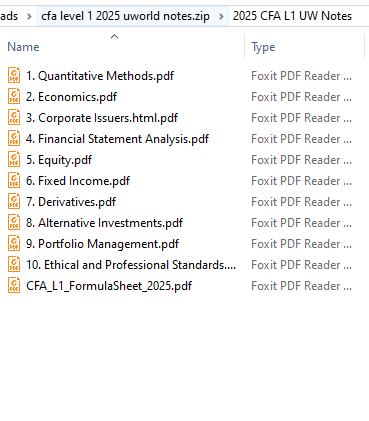The height and width of the screenshot is (421, 369).
Task: Sort files by the Name column header
Action: tap(23, 47)
